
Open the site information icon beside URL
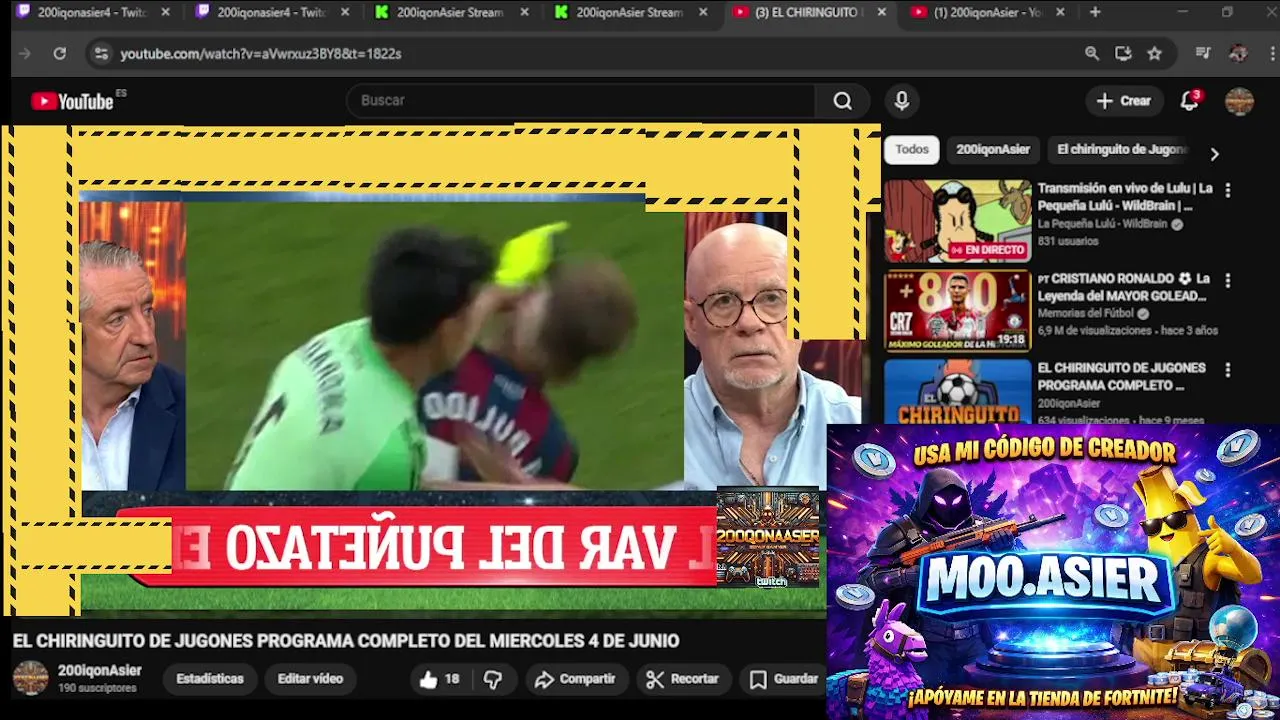click(x=101, y=53)
